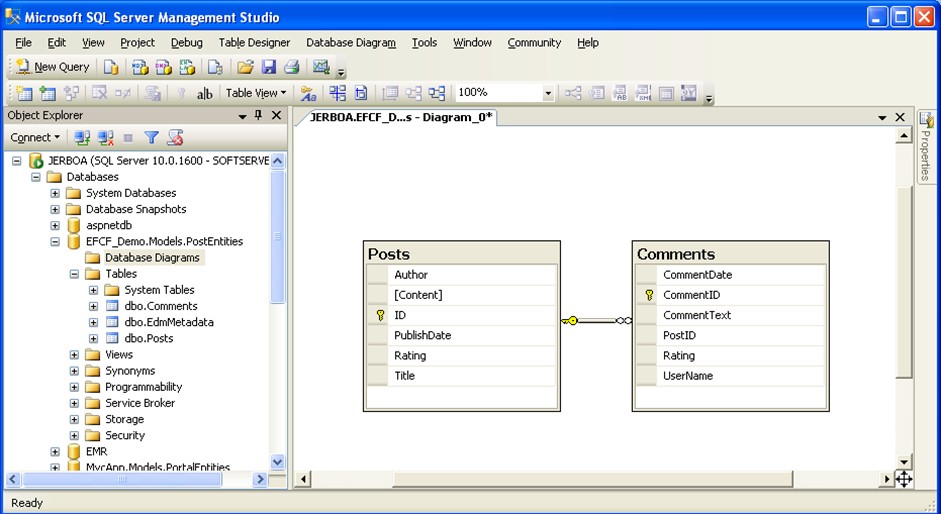941x514 pixels.
Task: Save the diagram with the floppy icon
Action: pos(268,67)
